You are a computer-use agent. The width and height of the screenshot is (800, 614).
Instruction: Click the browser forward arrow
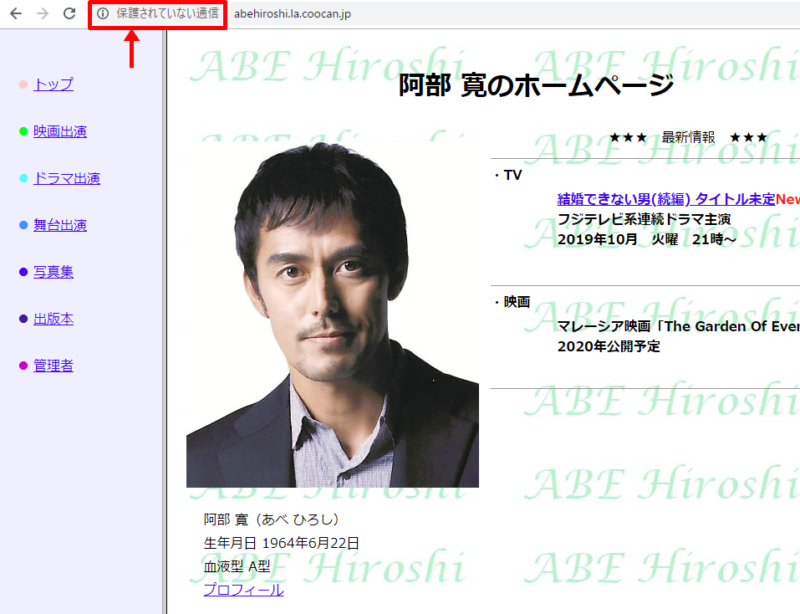tap(43, 14)
